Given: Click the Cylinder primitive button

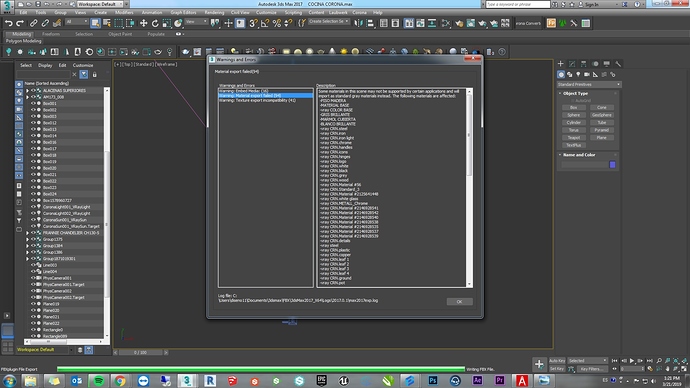Looking at the screenshot, I should click(x=573, y=123).
